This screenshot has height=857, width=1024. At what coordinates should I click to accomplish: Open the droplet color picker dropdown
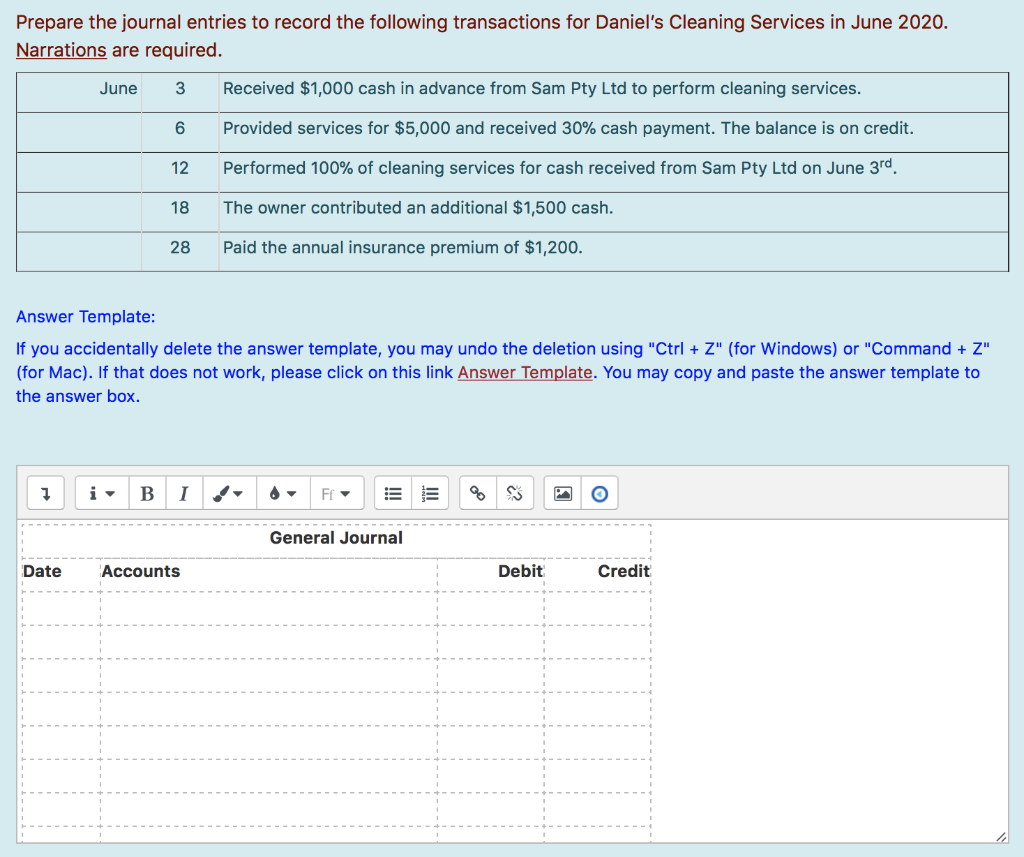[284, 492]
